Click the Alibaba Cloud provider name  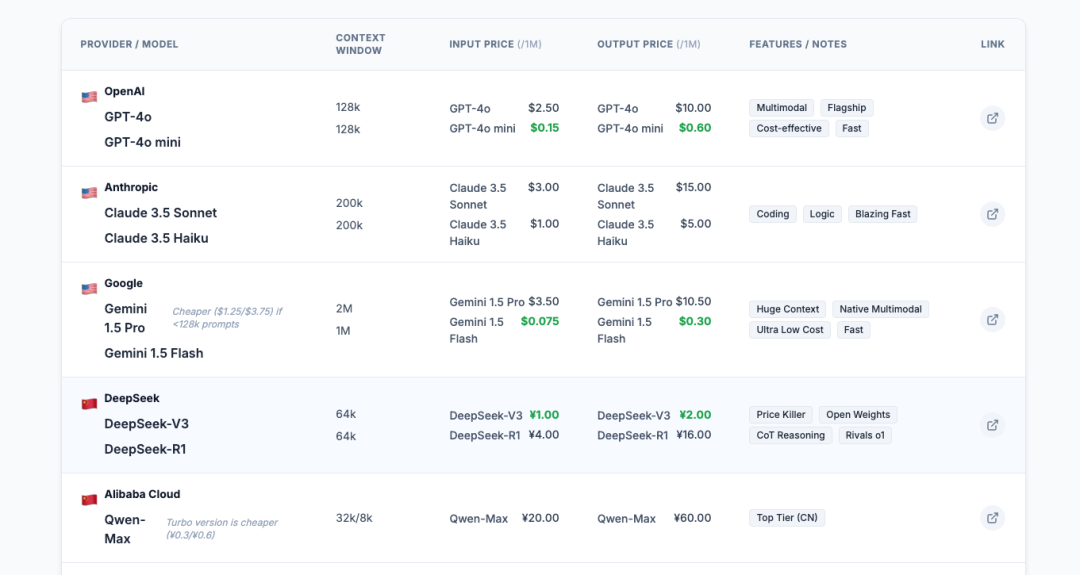tap(142, 494)
